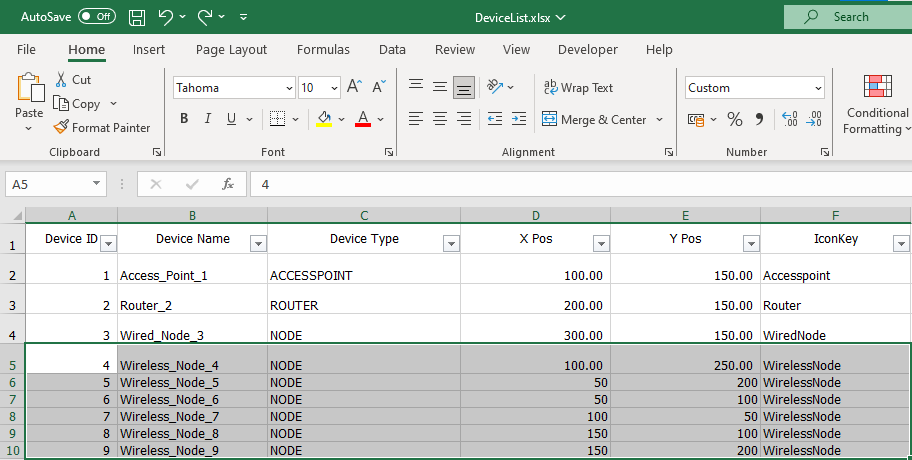Open the Clipboard dialog launcher

156,152
